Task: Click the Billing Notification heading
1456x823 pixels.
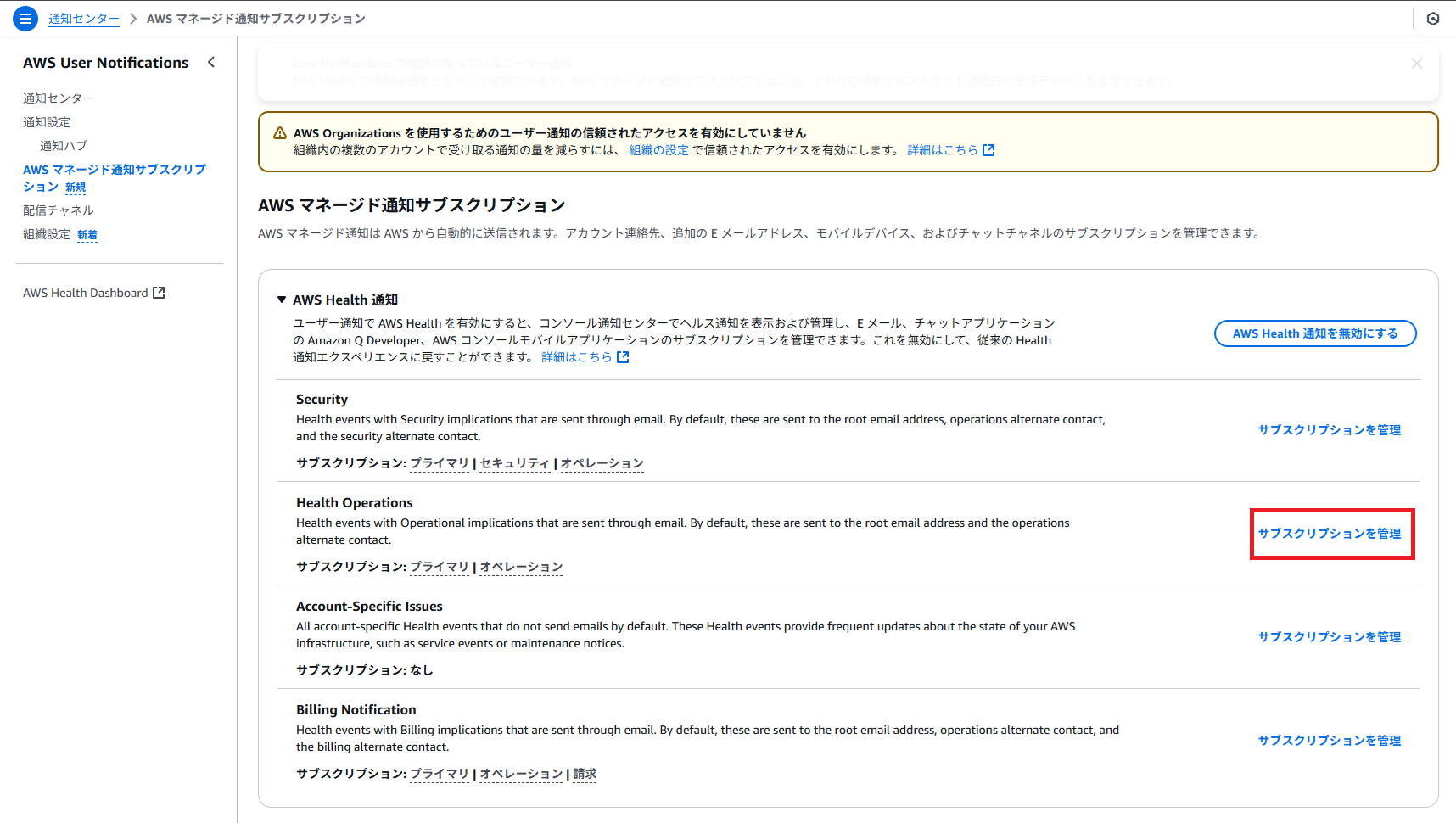Action: coord(356,710)
